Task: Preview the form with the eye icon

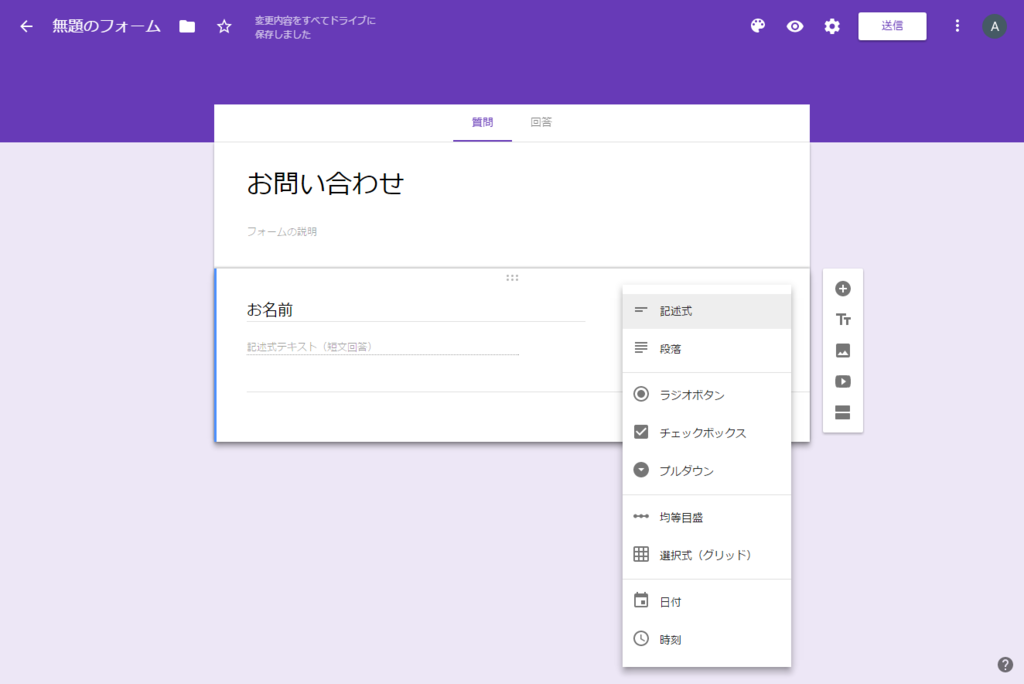Action: pos(795,26)
